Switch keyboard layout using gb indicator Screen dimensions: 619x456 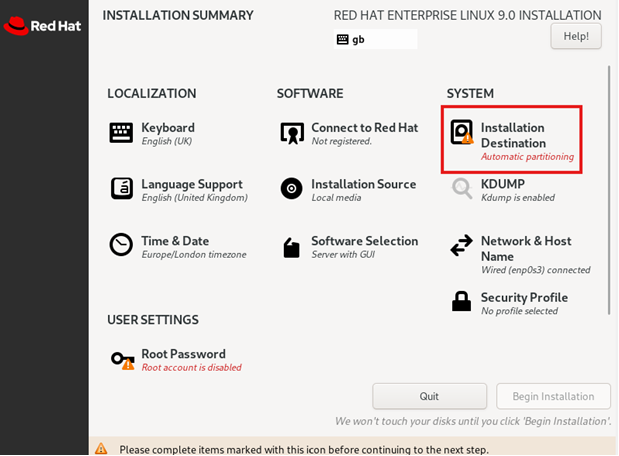click(375, 39)
